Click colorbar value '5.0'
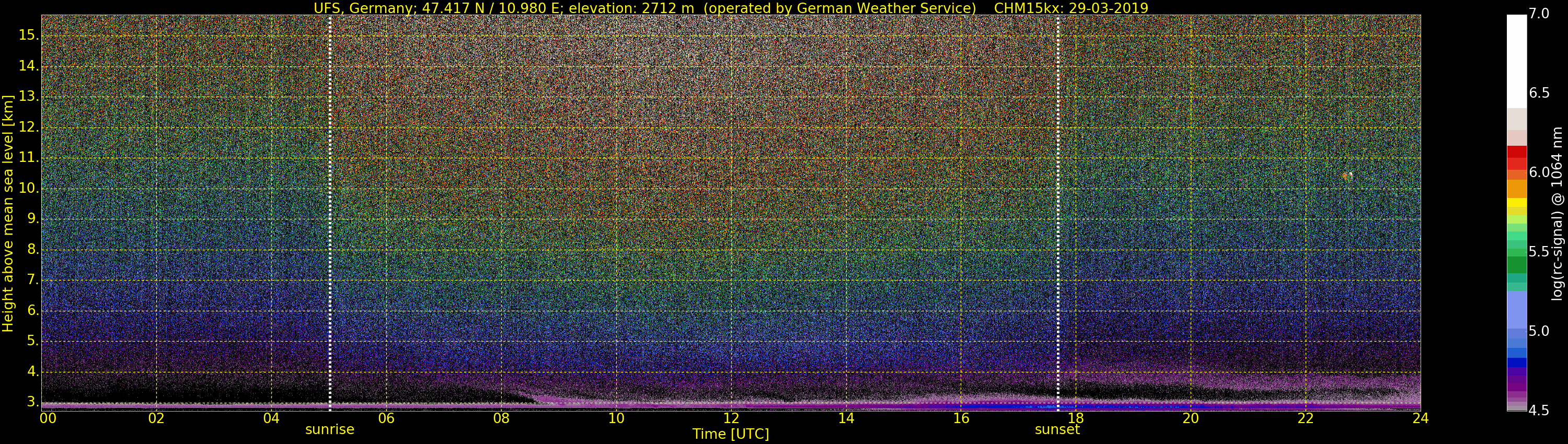 (1539, 331)
